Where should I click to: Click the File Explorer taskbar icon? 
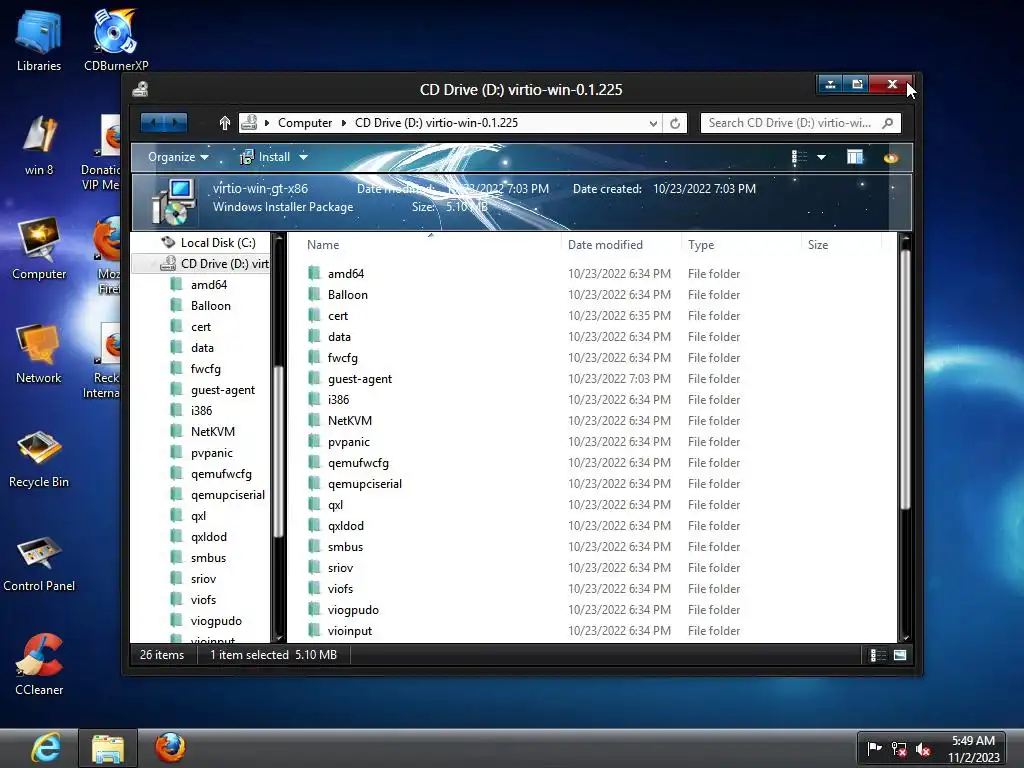coord(108,748)
